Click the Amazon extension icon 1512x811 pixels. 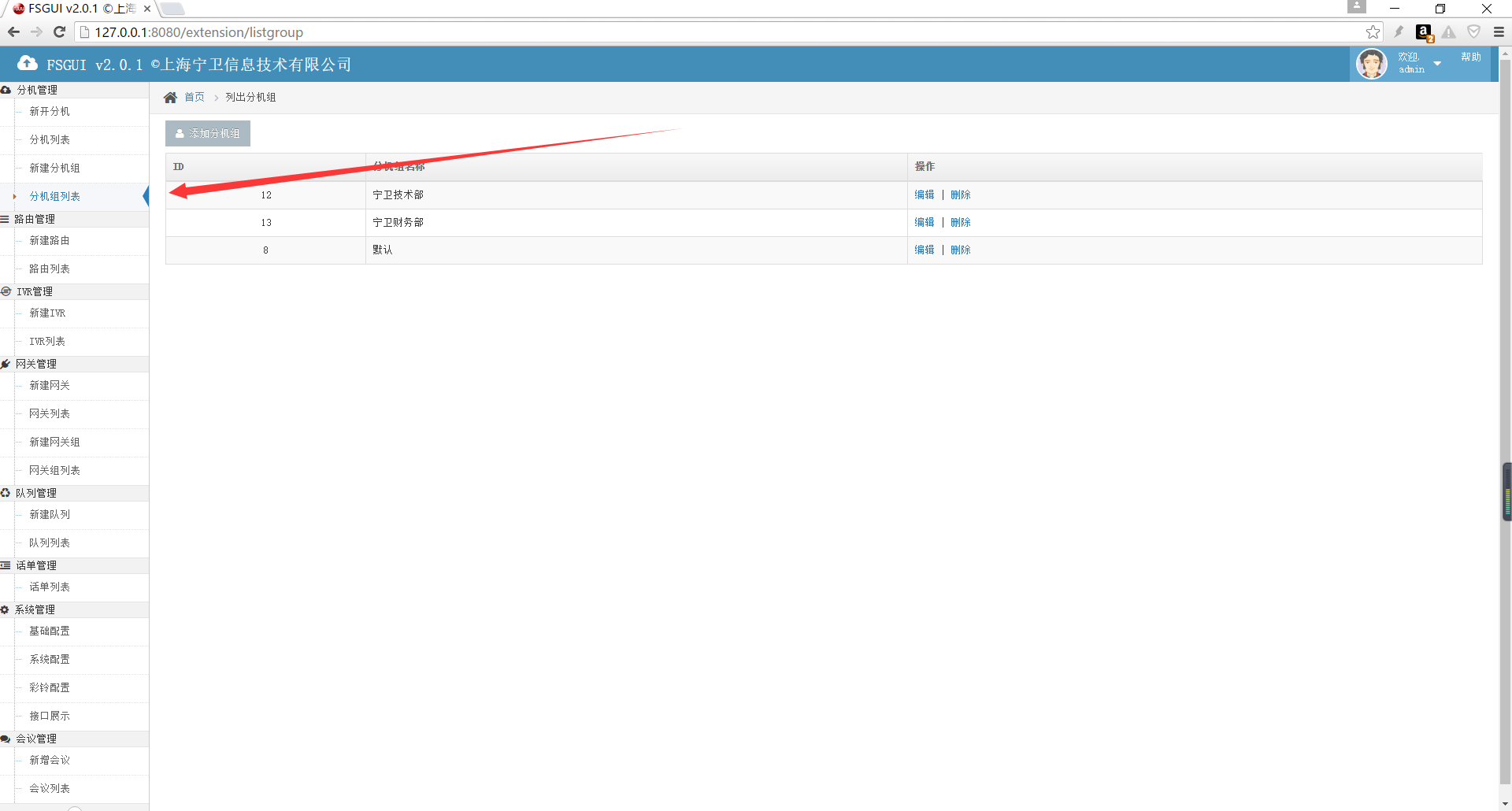click(x=1424, y=32)
